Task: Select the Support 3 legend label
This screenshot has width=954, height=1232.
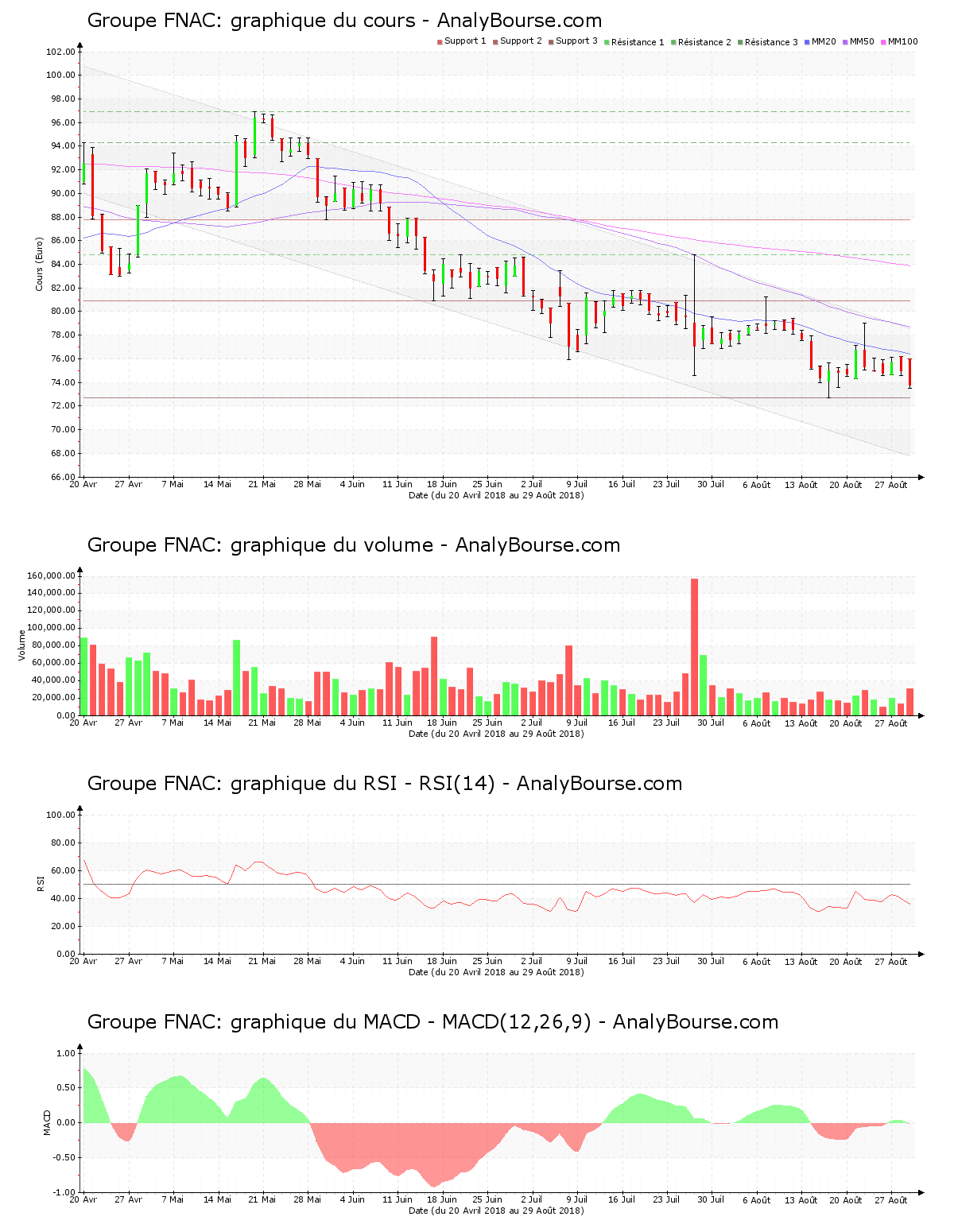Action: pyautogui.click(x=576, y=41)
